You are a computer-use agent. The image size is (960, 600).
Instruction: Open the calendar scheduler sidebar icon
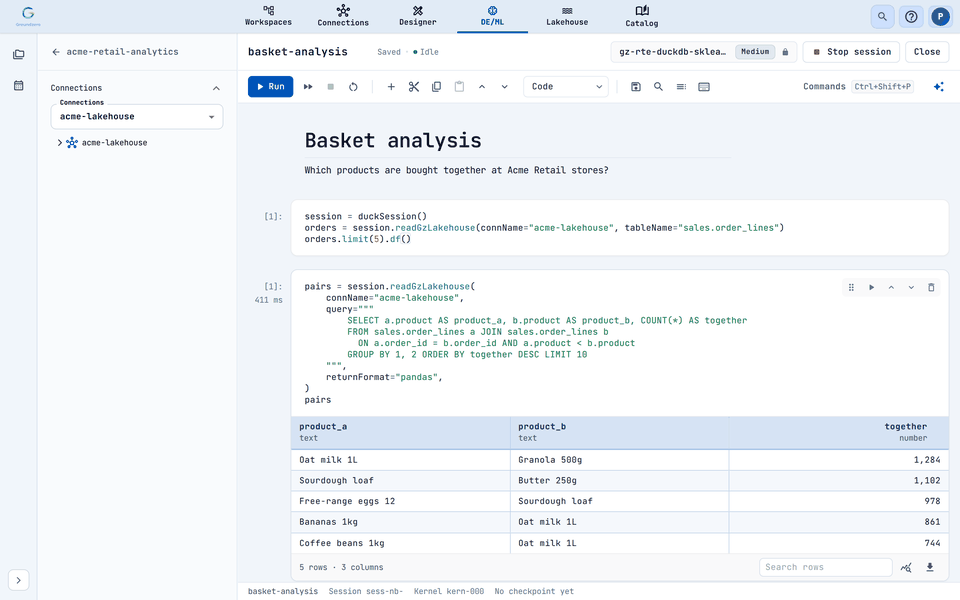click(18, 86)
